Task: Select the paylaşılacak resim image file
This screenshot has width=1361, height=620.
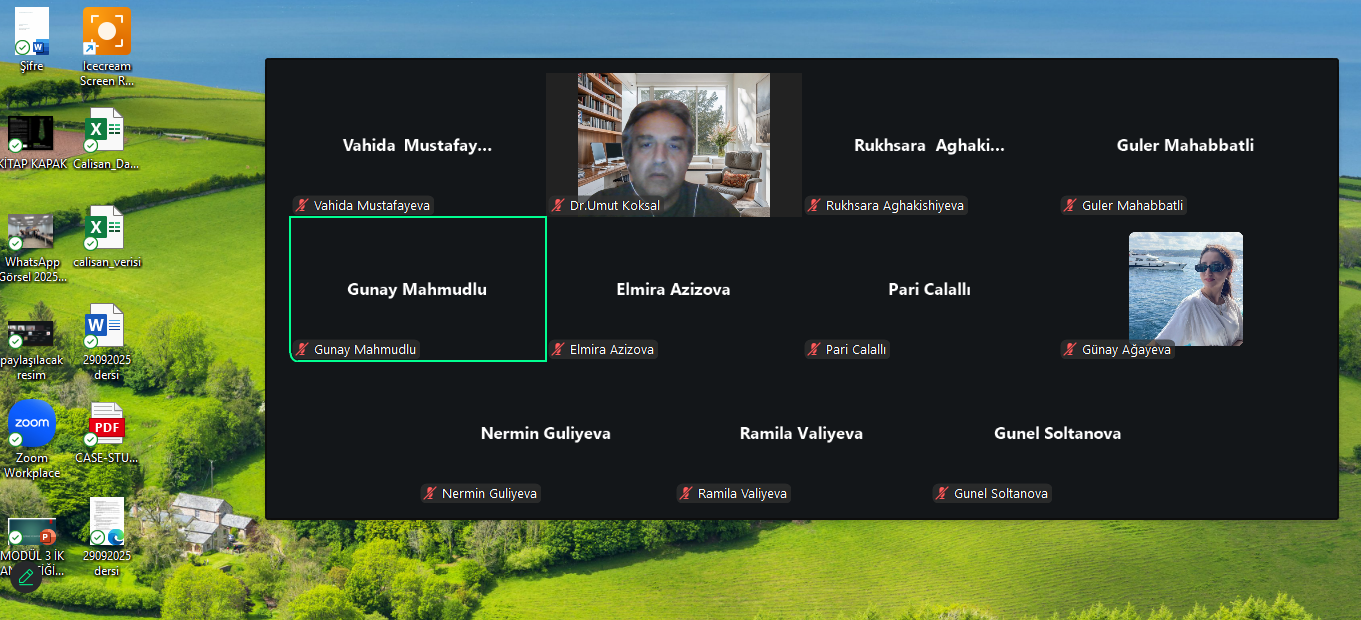Action: click(32, 350)
